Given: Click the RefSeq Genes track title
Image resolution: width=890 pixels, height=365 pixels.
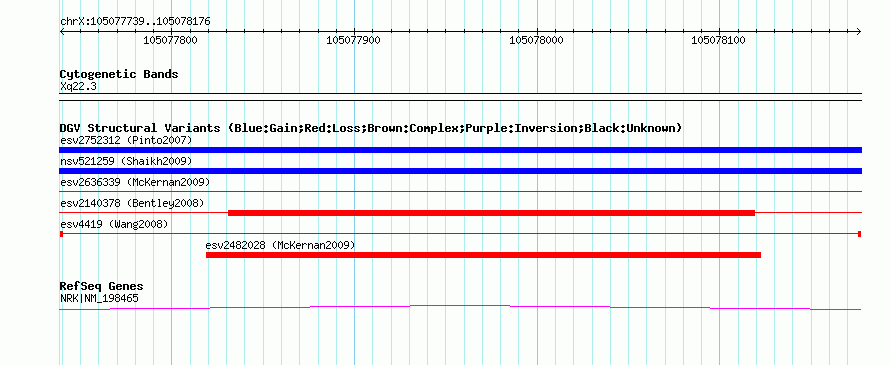Looking at the screenshot, I should (102, 287).
